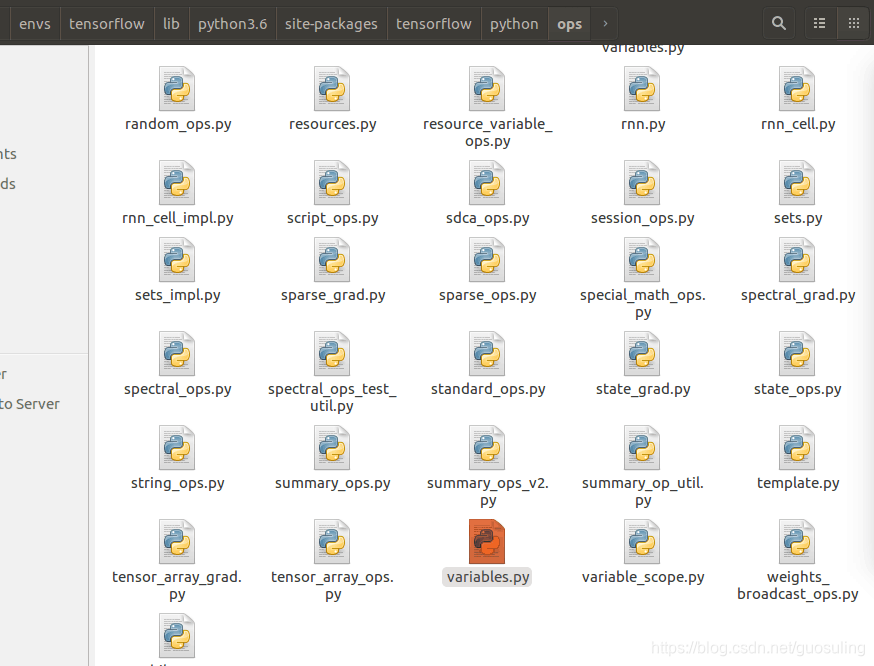874x666 pixels.
Task: Go to site-packages in the path bar
Action: tap(331, 24)
